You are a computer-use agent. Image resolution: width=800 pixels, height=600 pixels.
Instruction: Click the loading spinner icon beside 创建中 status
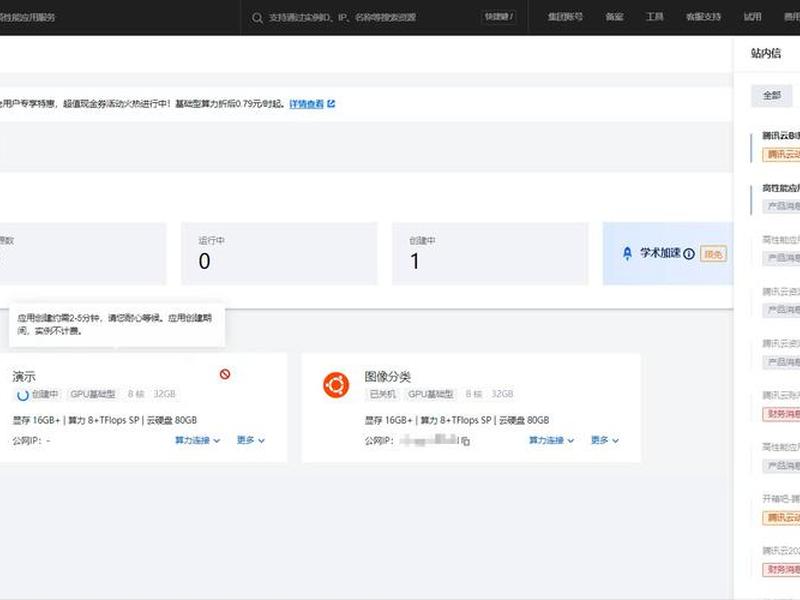(x=22, y=395)
